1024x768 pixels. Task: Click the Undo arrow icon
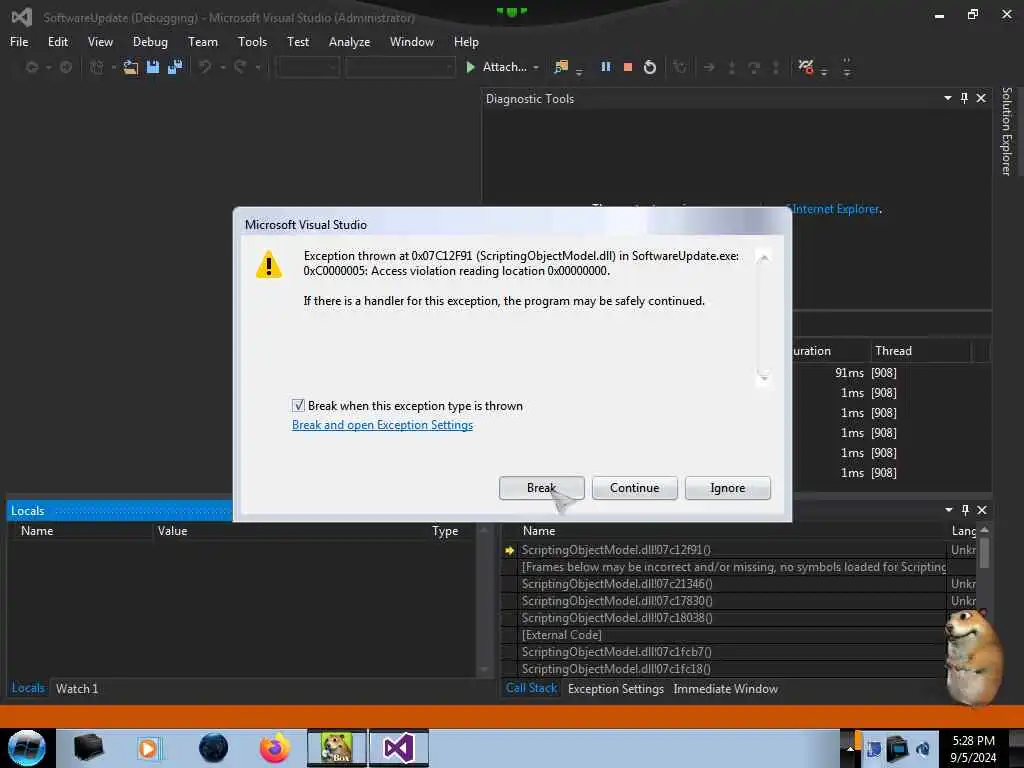coord(205,67)
